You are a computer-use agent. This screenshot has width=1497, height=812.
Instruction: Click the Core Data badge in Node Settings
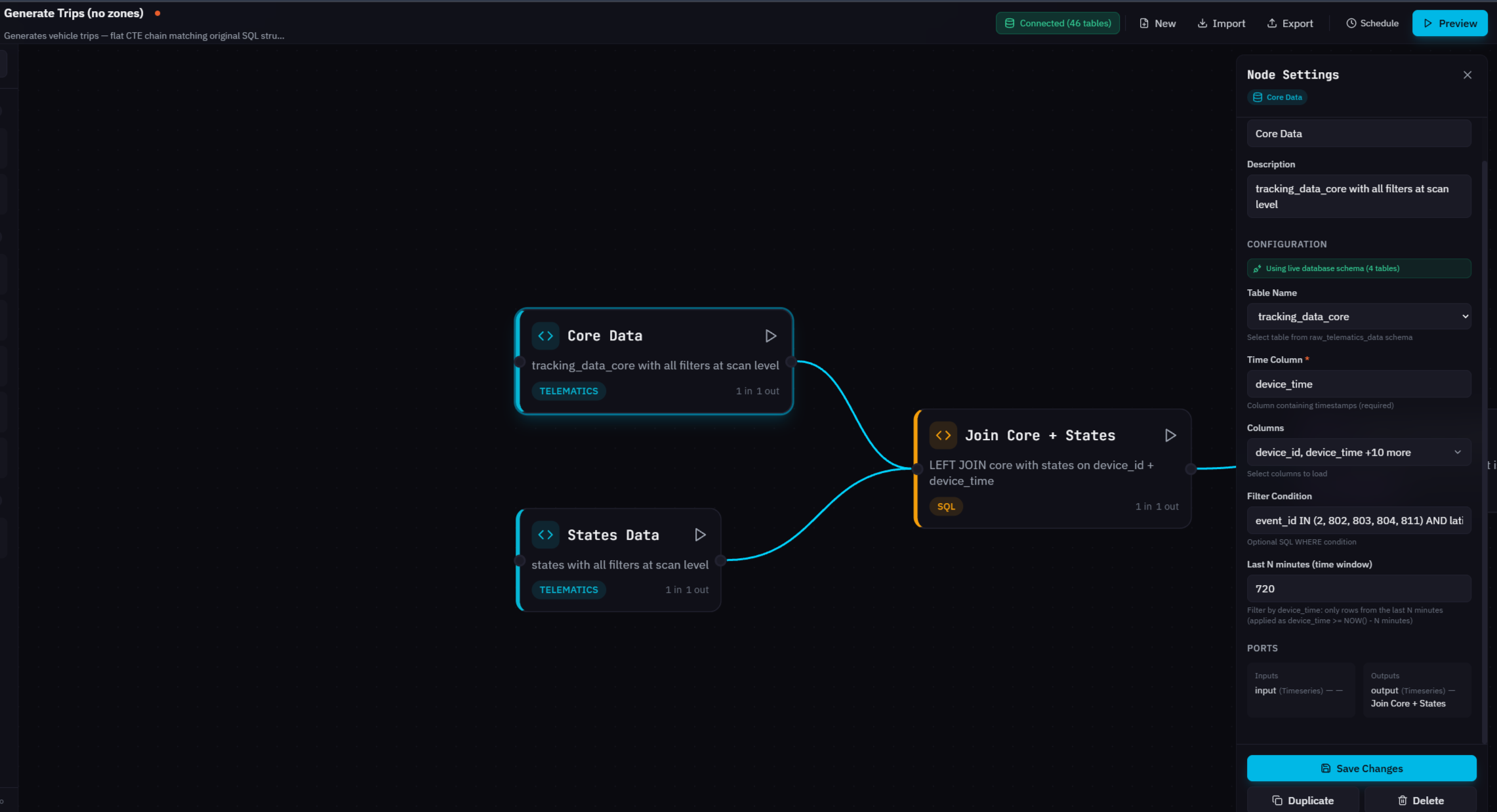pyautogui.click(x=1277, y=97)
